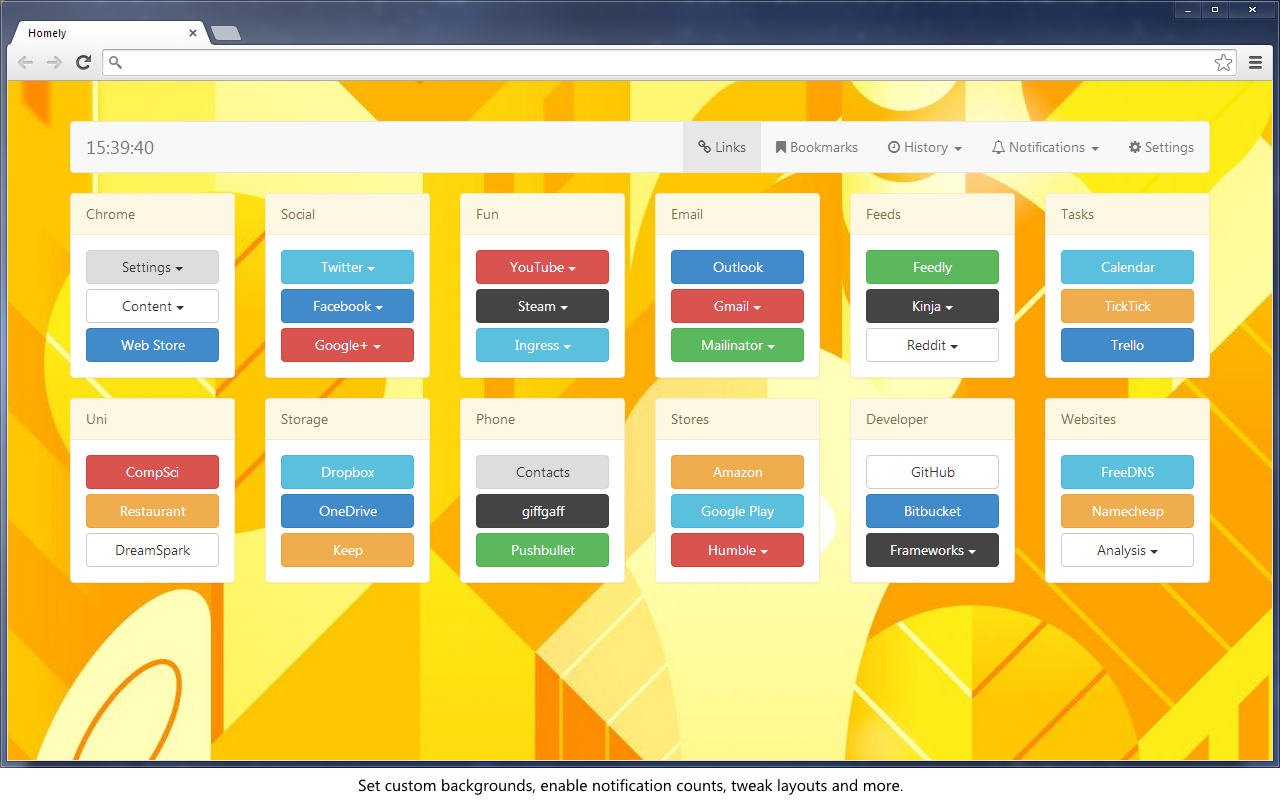The image size is (1280, 800).
Task: Open the Trello link
Action: (x=1127, y=345)
